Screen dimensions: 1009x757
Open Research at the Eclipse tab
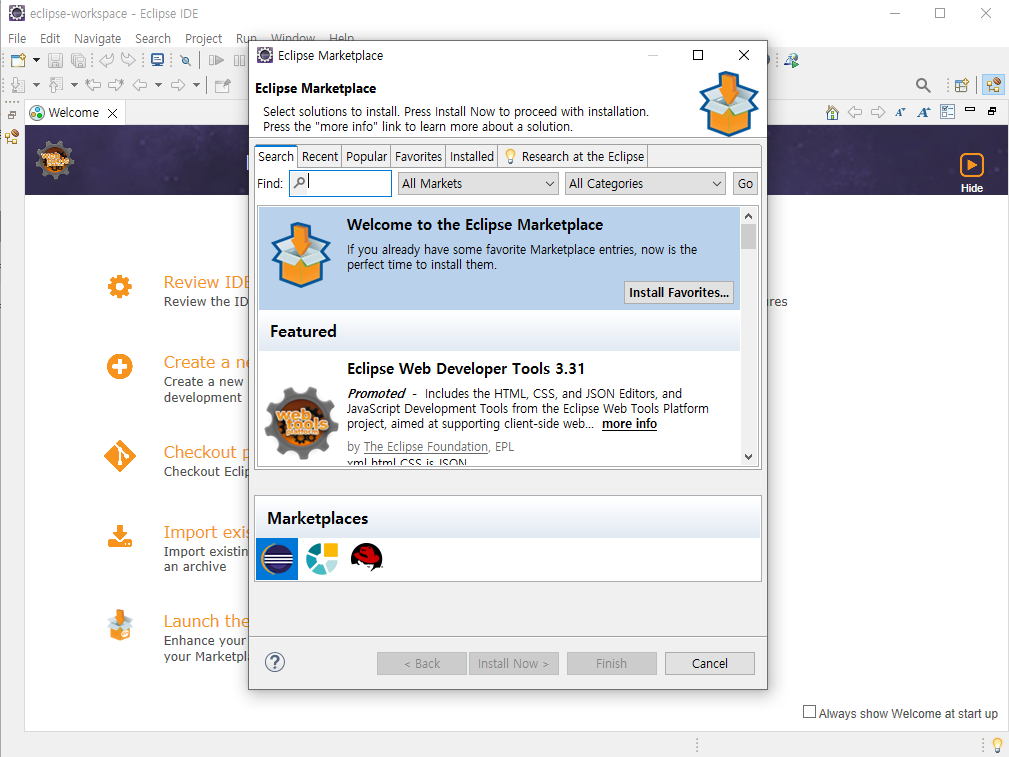pyautogui.click(x=573, y=157)
